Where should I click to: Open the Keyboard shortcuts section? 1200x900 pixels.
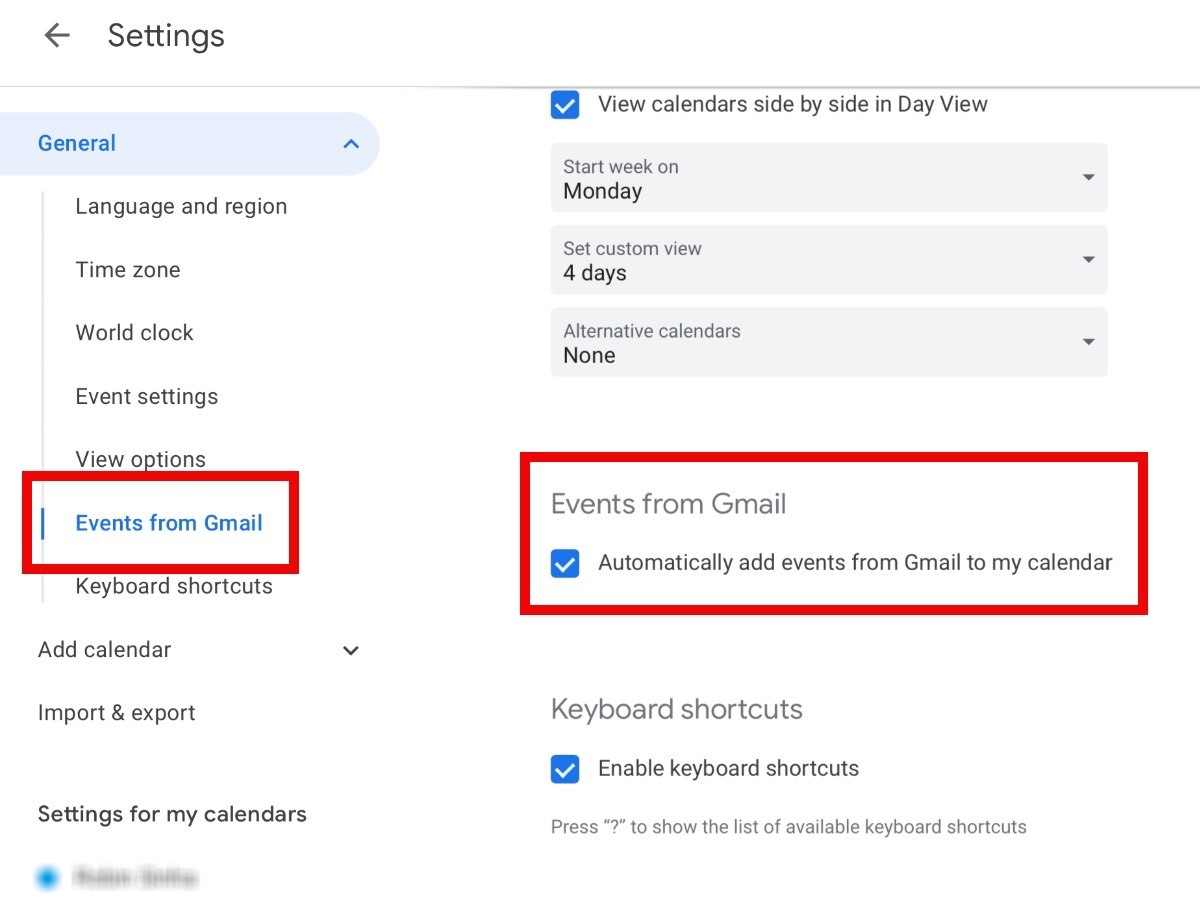coord(173,586)
